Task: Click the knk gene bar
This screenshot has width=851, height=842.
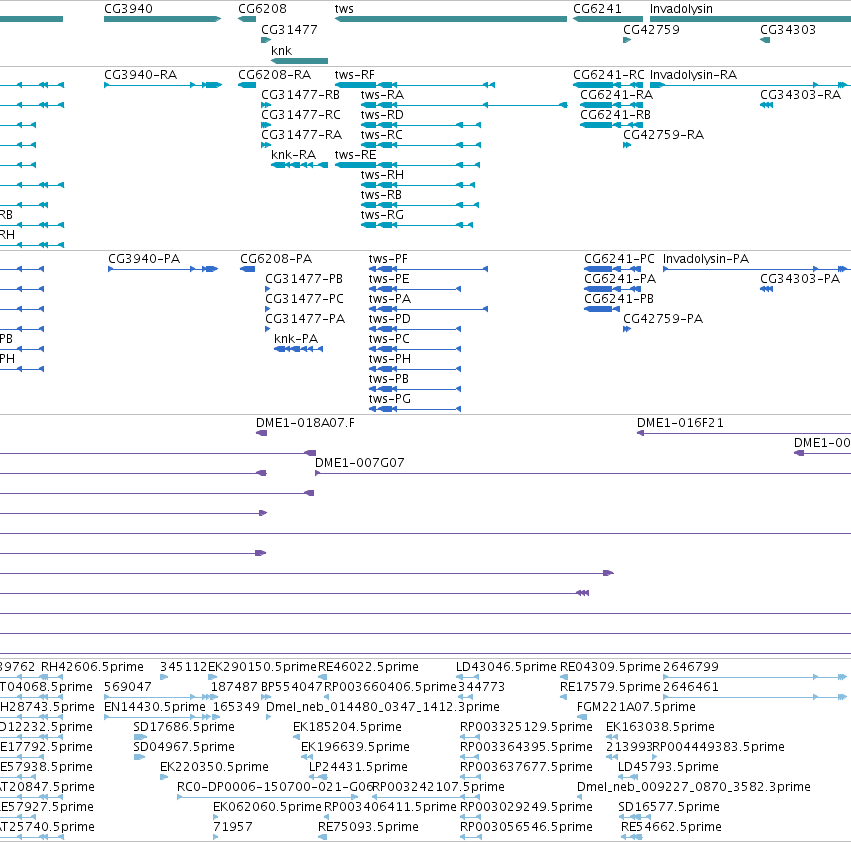Action: [x=300, y=61]
